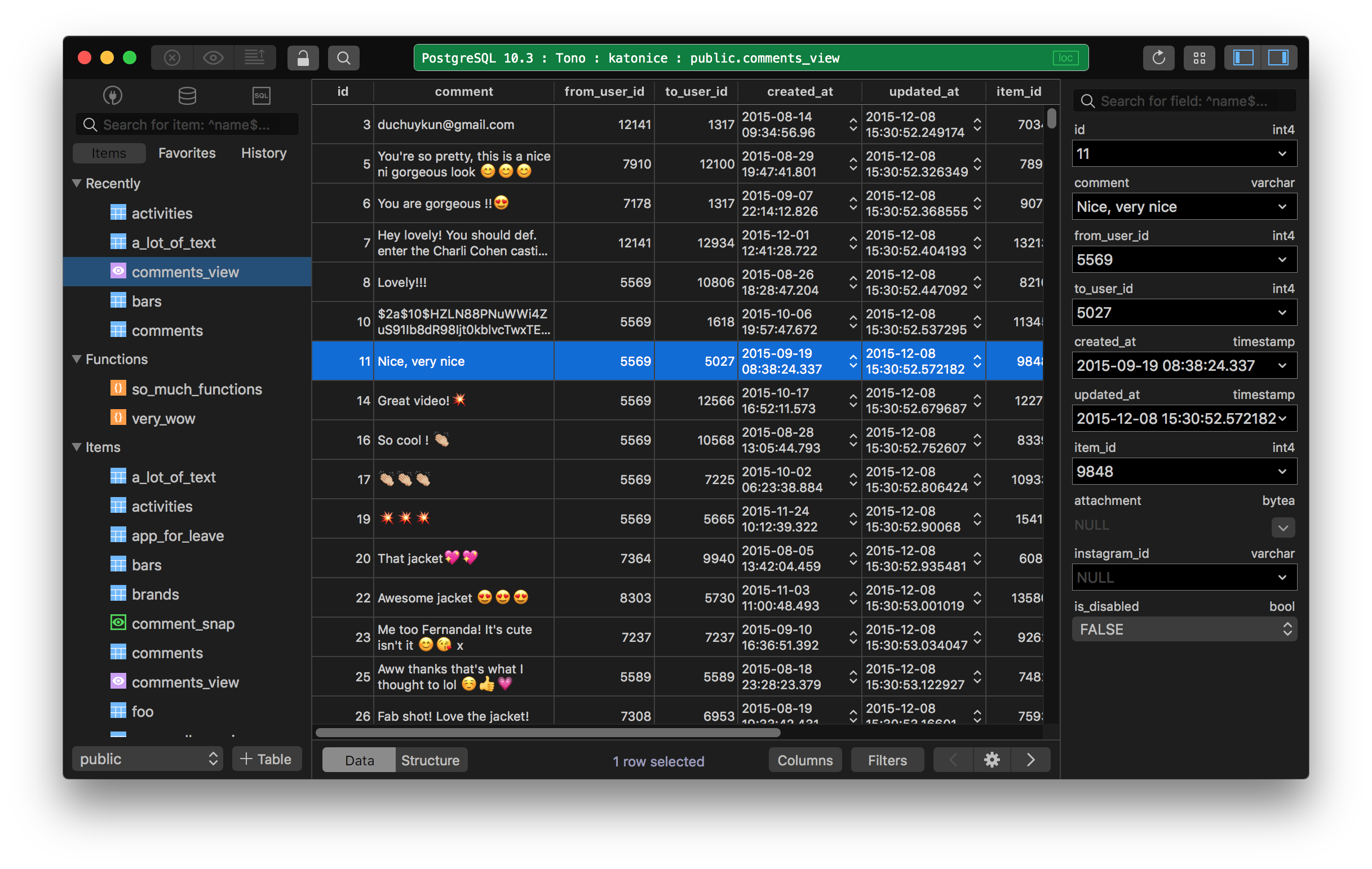
Task: Click the Filters button at bottom bar
Action: [885, 759]
